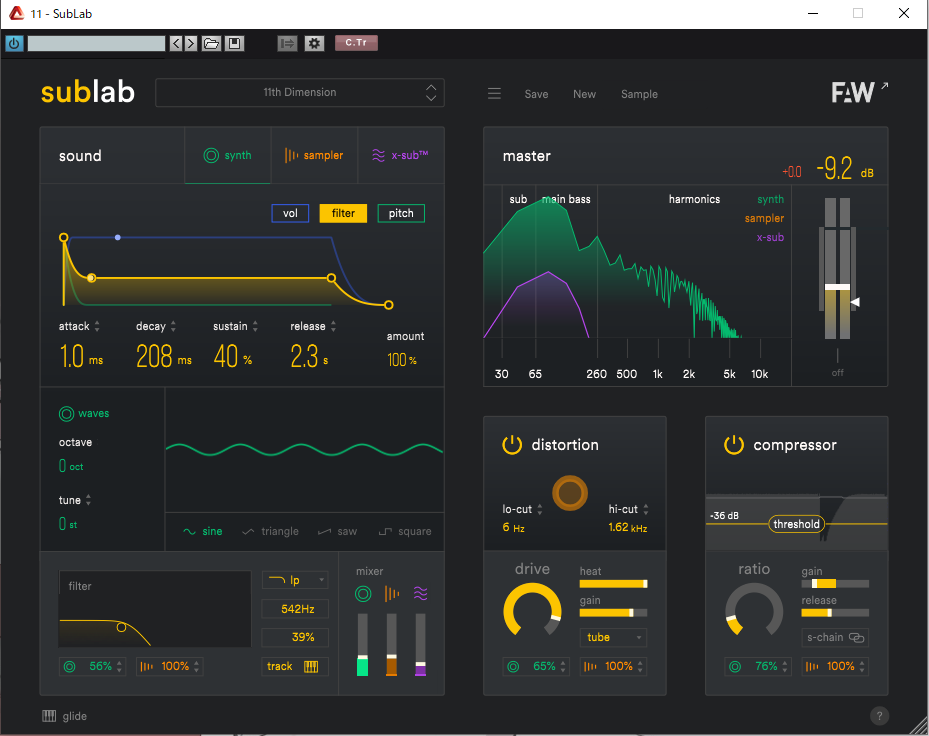Click the sampler icon in the mixer
This screenshot has height=736, width=929.
pyautogui.click(x=392, y=594)
